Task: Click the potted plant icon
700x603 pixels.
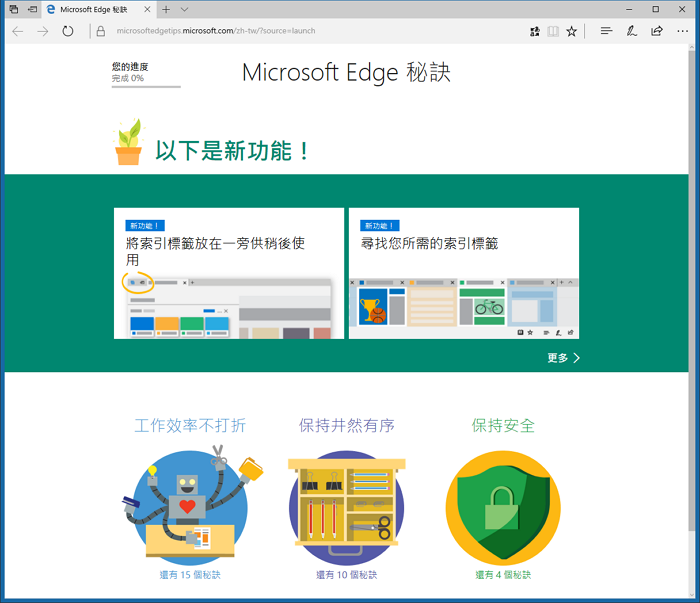Action: point(129,141)
